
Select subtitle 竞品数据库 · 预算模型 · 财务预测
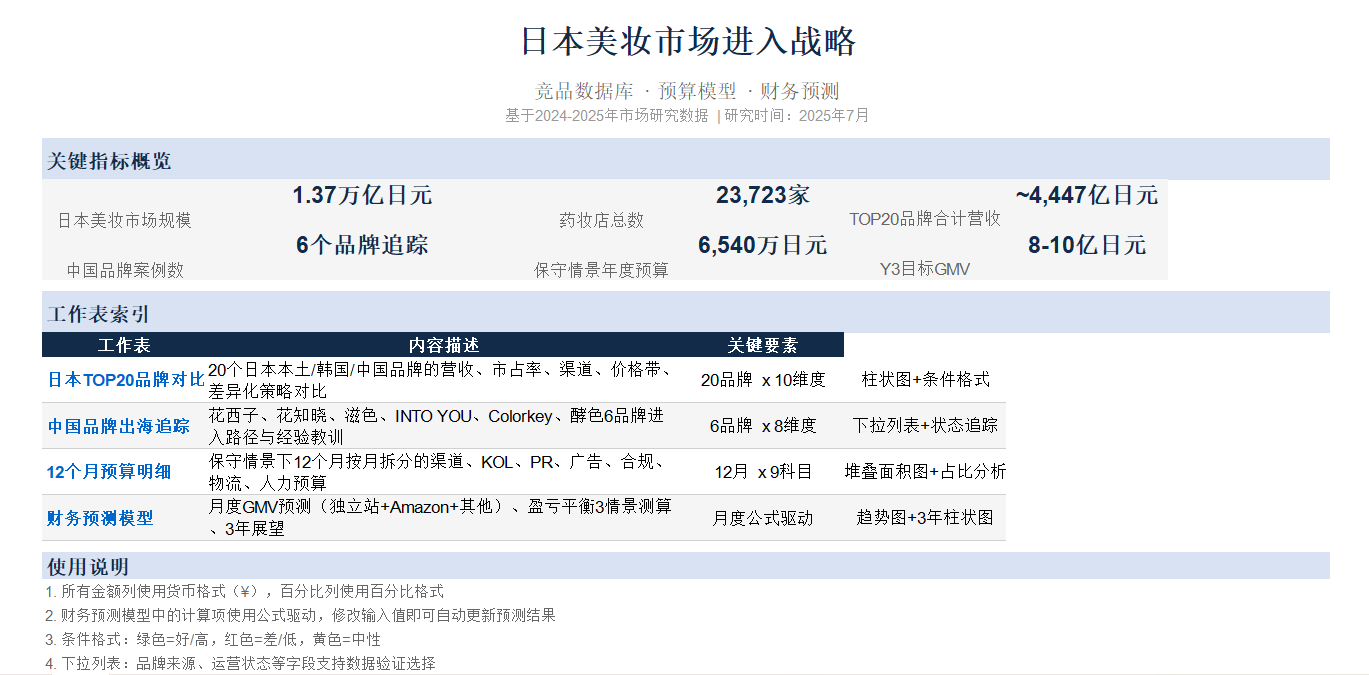(x=687, y=91)
